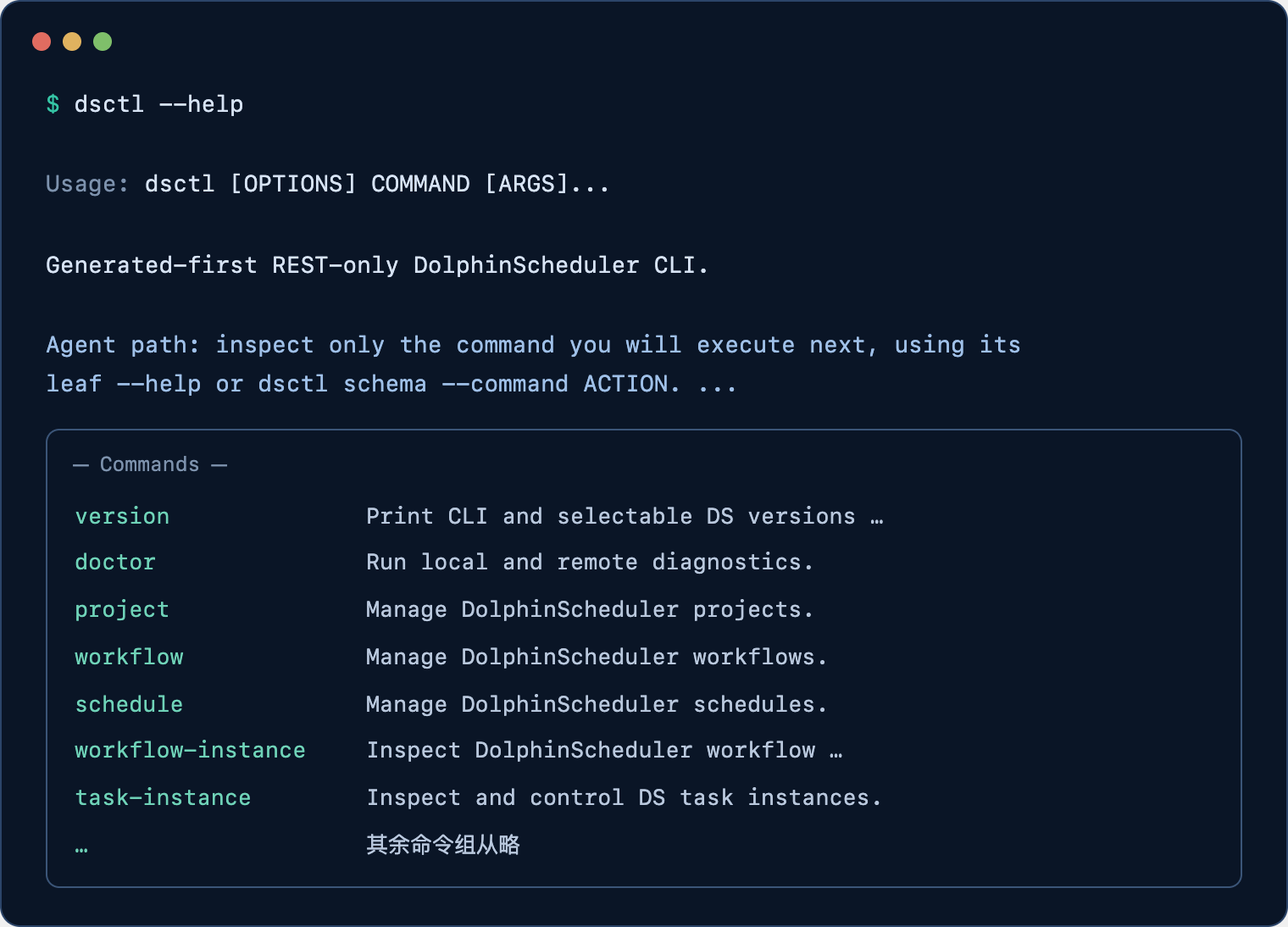Select the doctor command name

[115, 562]
